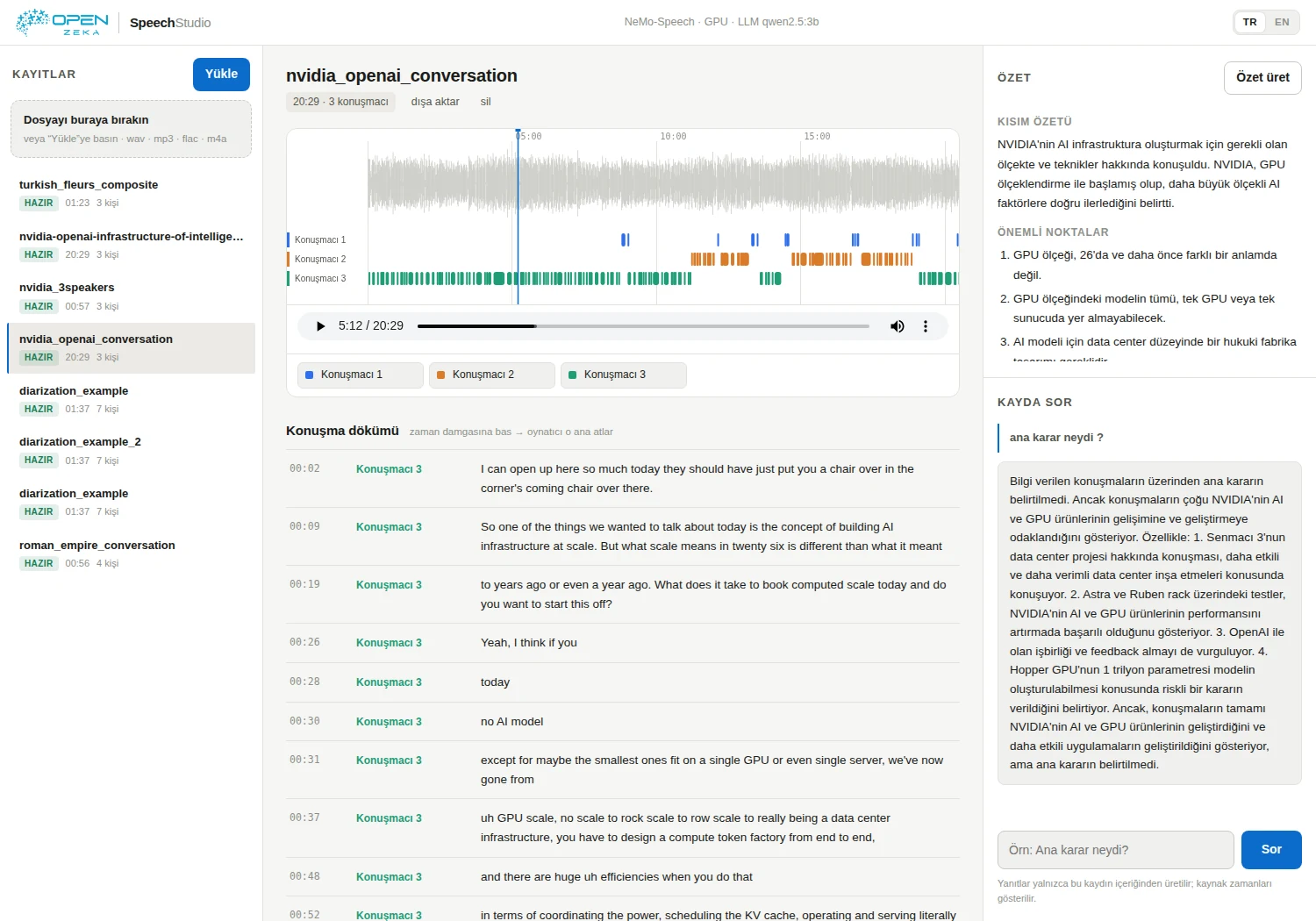Click the Open Zeka logo
Image resolution: width=1316 pixels, height=921 pixels.
(61, 22)
